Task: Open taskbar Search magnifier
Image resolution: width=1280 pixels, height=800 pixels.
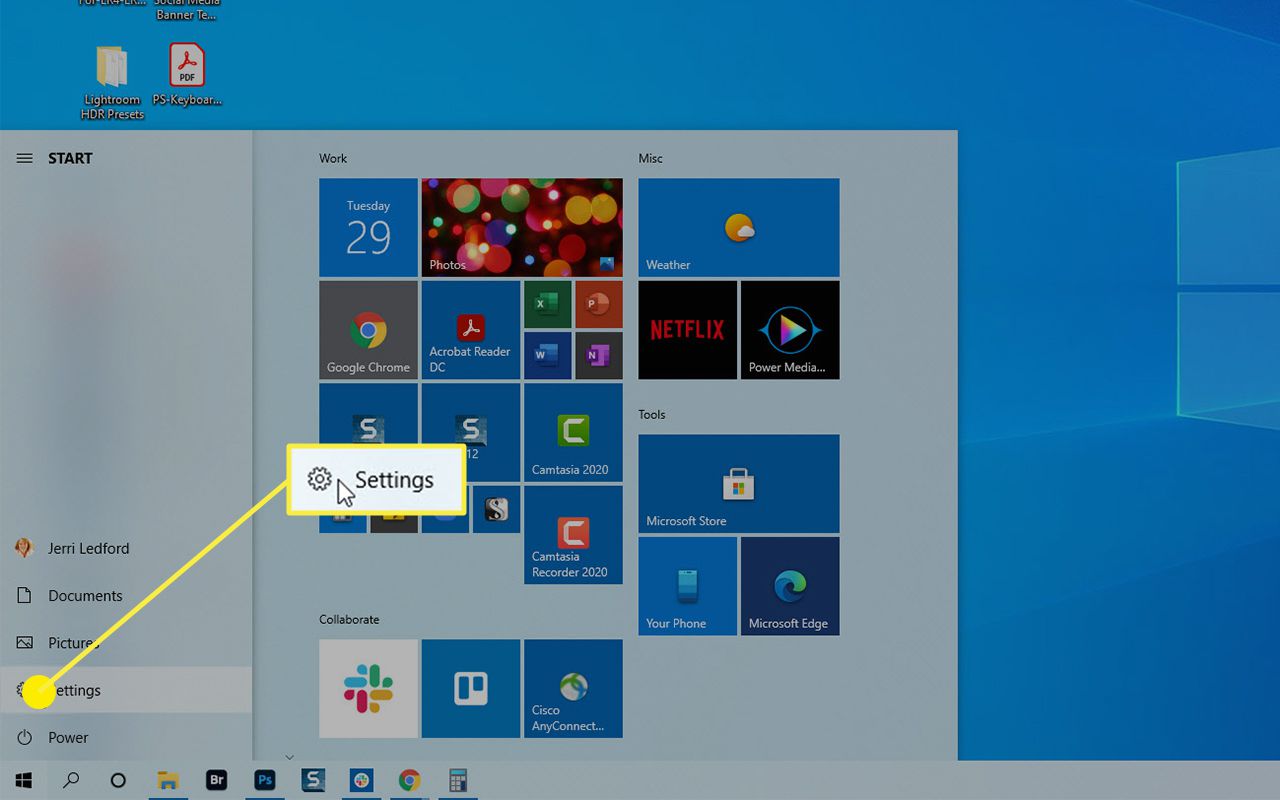Action: click(71, 780)
